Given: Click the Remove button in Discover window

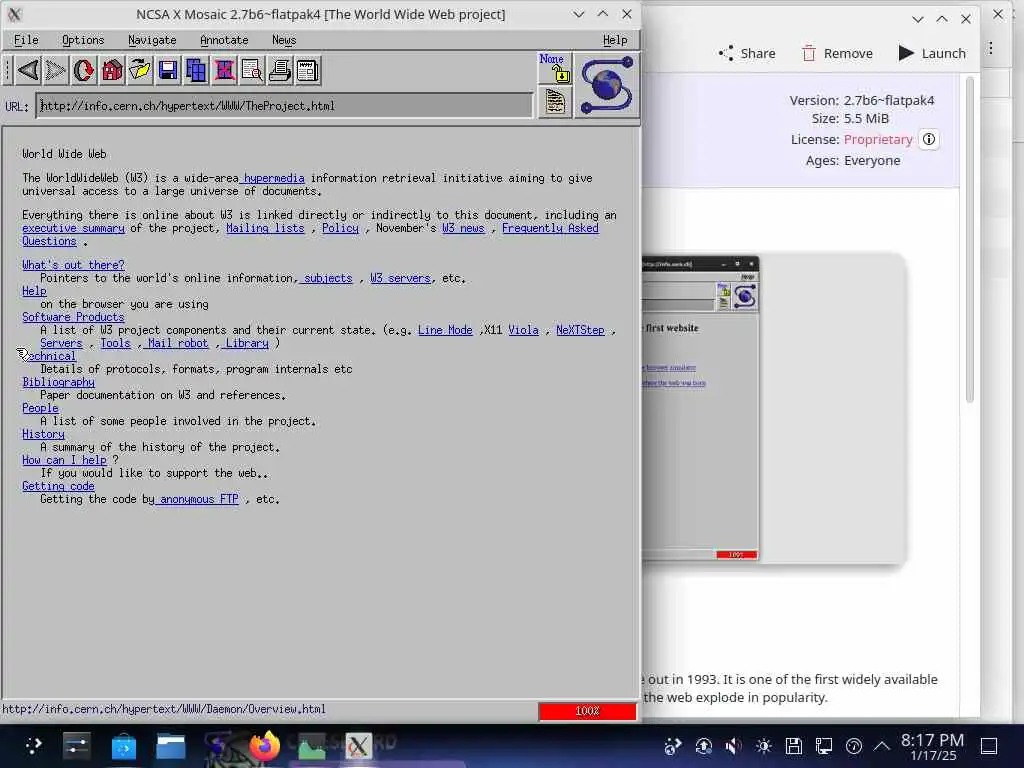Looking at the screenshot, I should (837, 54).
